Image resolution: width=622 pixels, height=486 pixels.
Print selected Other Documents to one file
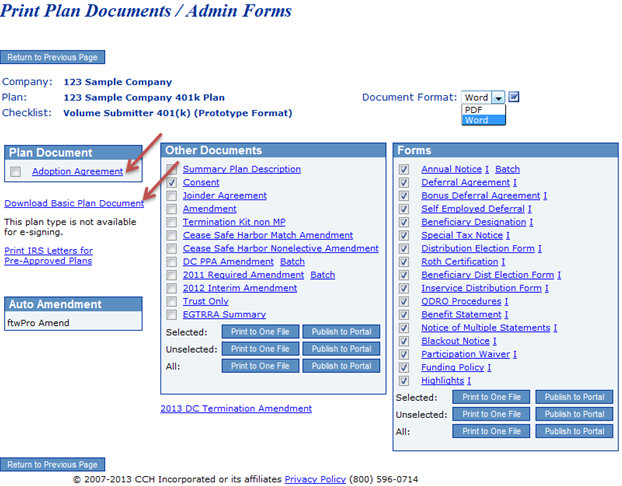click(x=260, y=332)
